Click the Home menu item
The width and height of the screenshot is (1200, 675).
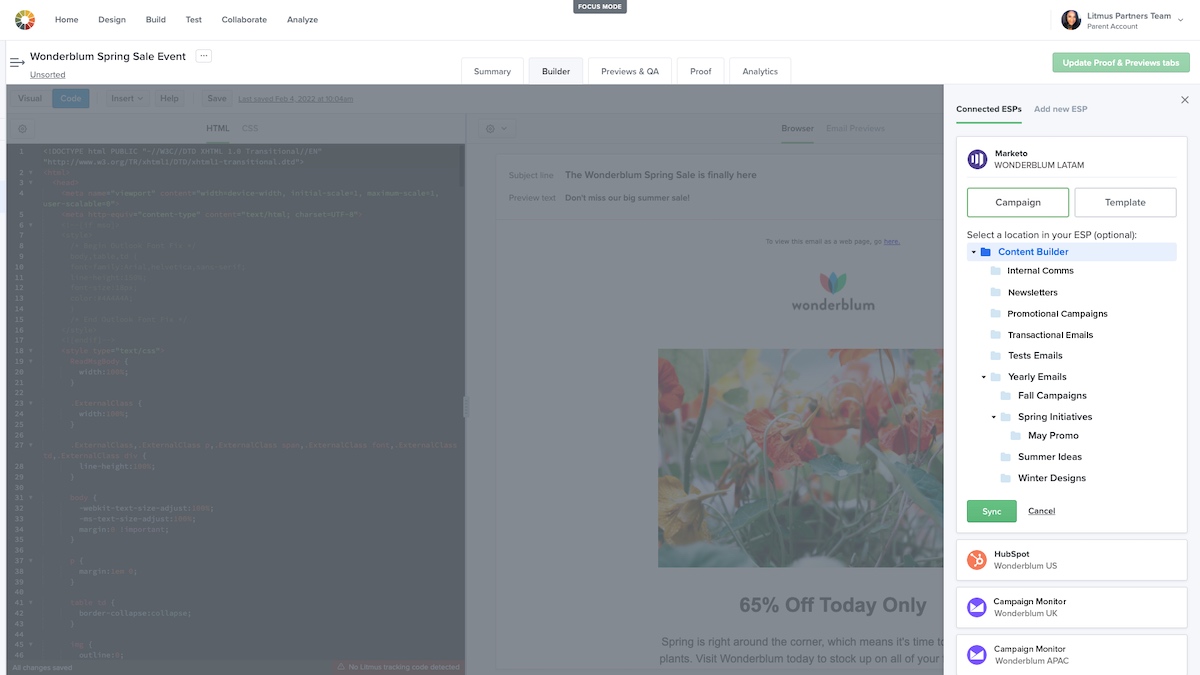tap(66, 20)
